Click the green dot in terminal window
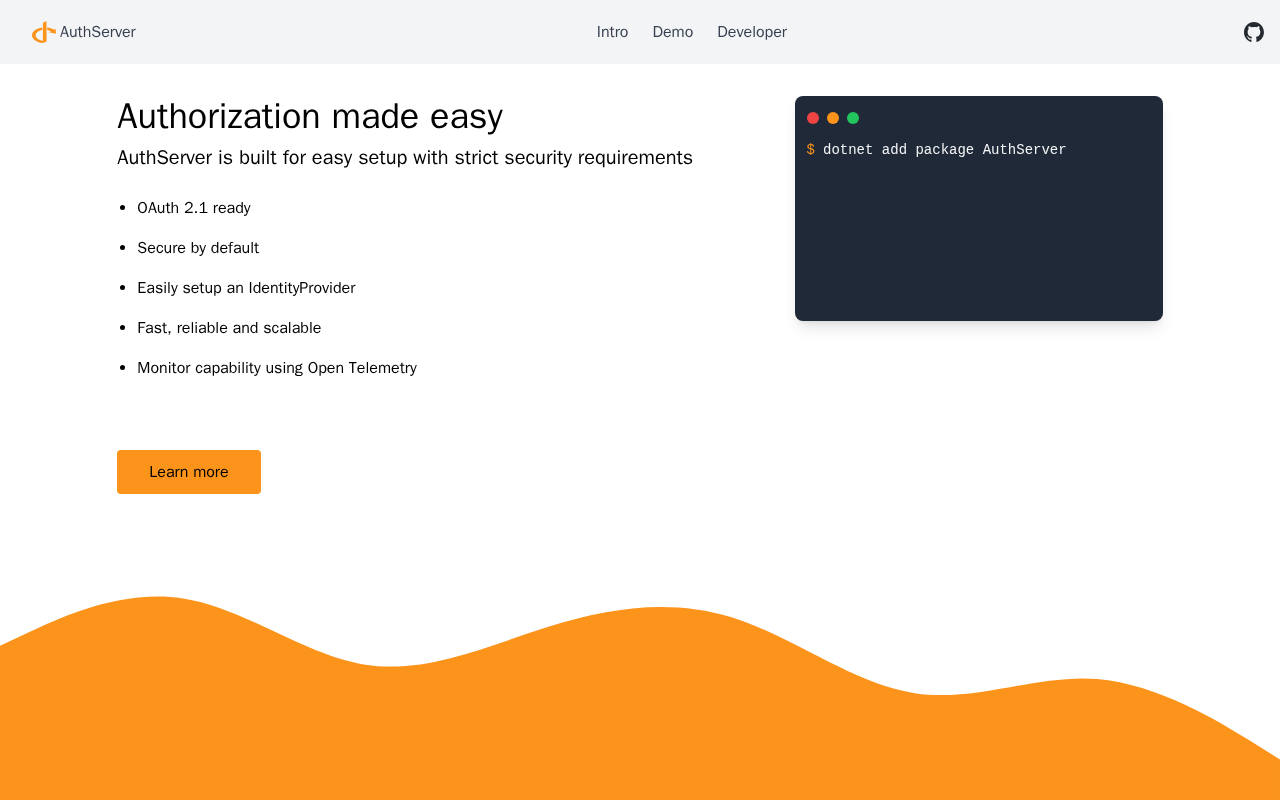 coord(853,118)
